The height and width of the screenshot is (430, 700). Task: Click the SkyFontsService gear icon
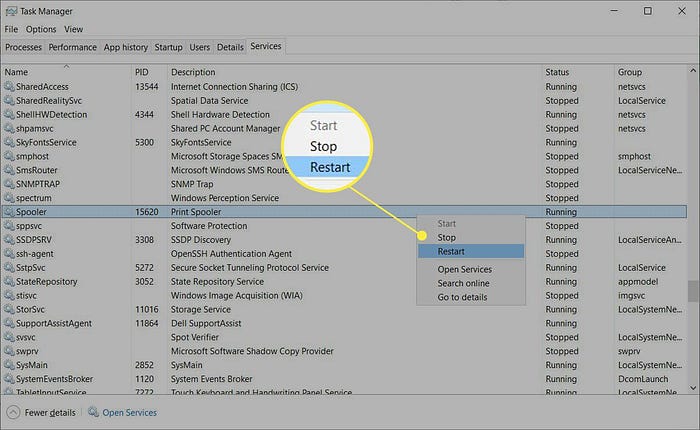click(x=9, y=142)
